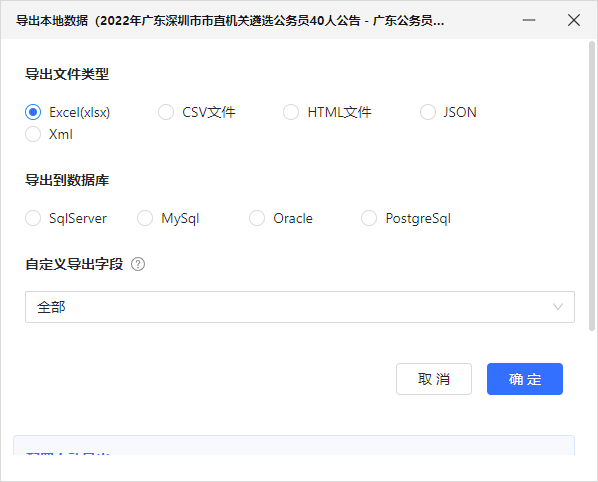Click the 导出到数据库 heading

67,180
